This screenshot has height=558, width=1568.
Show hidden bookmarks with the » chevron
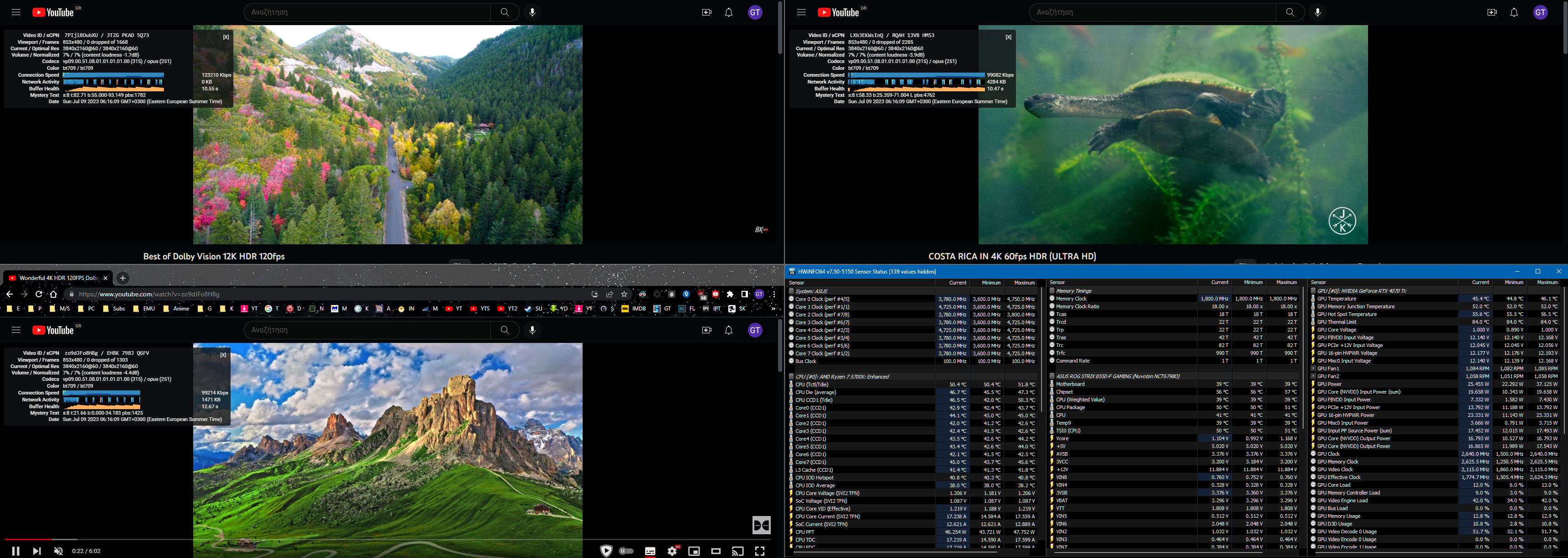click(773, 309)
